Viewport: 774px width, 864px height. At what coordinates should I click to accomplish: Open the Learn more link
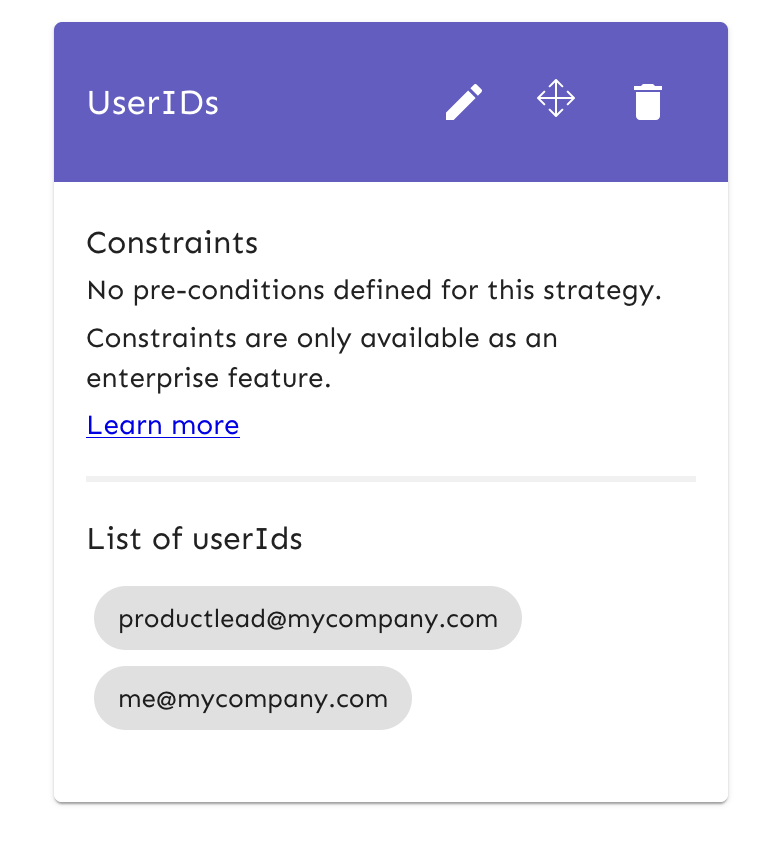coord(163,425)
